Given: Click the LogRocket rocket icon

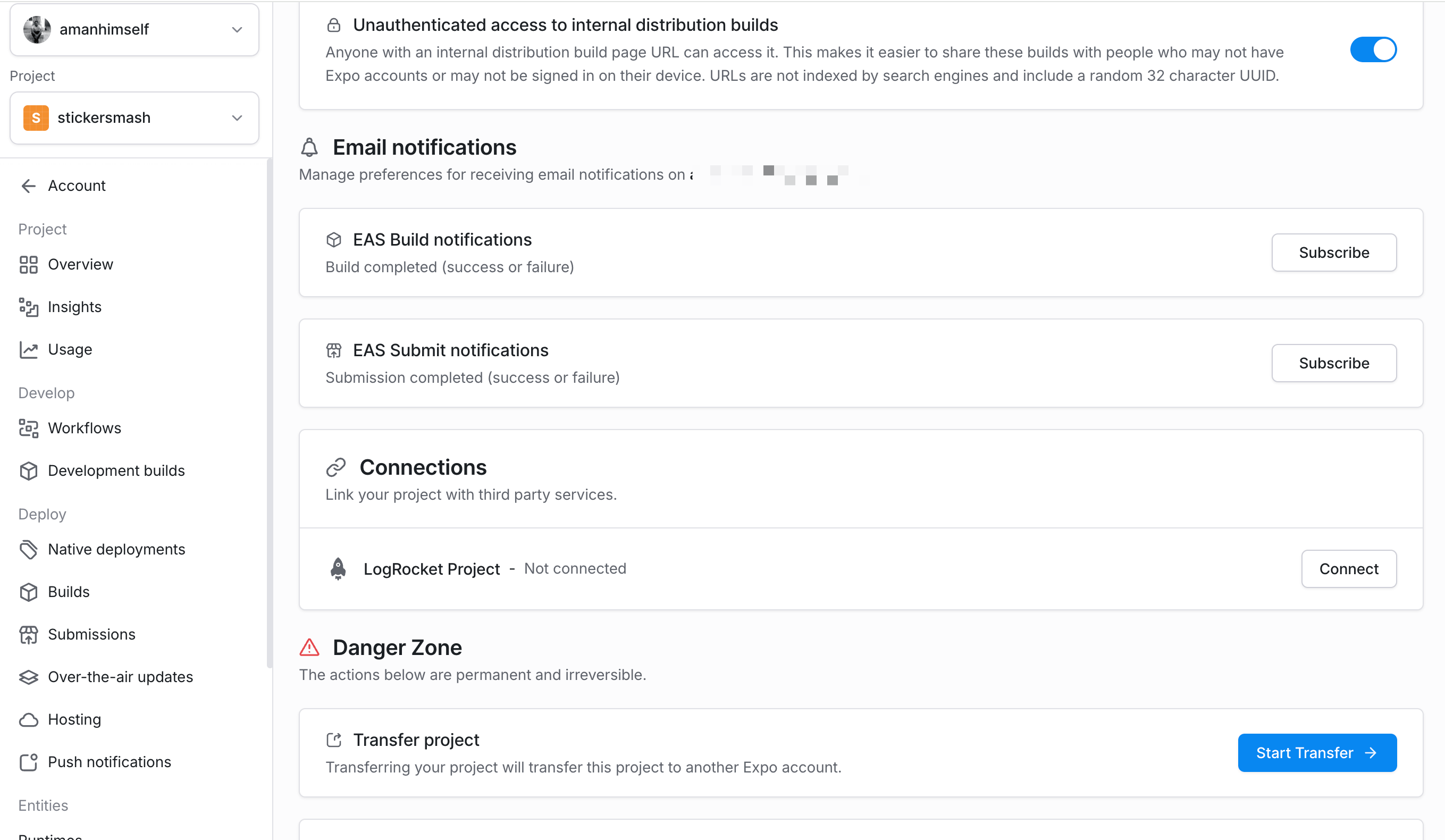Looking at the screenshot, I should click(x=338, y=569).
